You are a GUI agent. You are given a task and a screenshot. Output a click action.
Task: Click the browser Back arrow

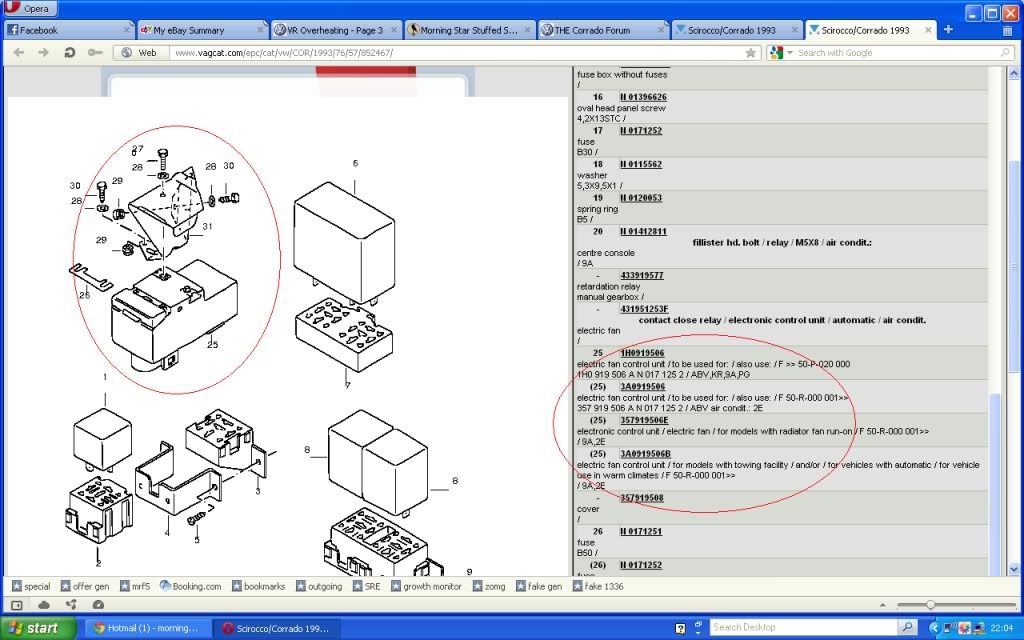19,52
